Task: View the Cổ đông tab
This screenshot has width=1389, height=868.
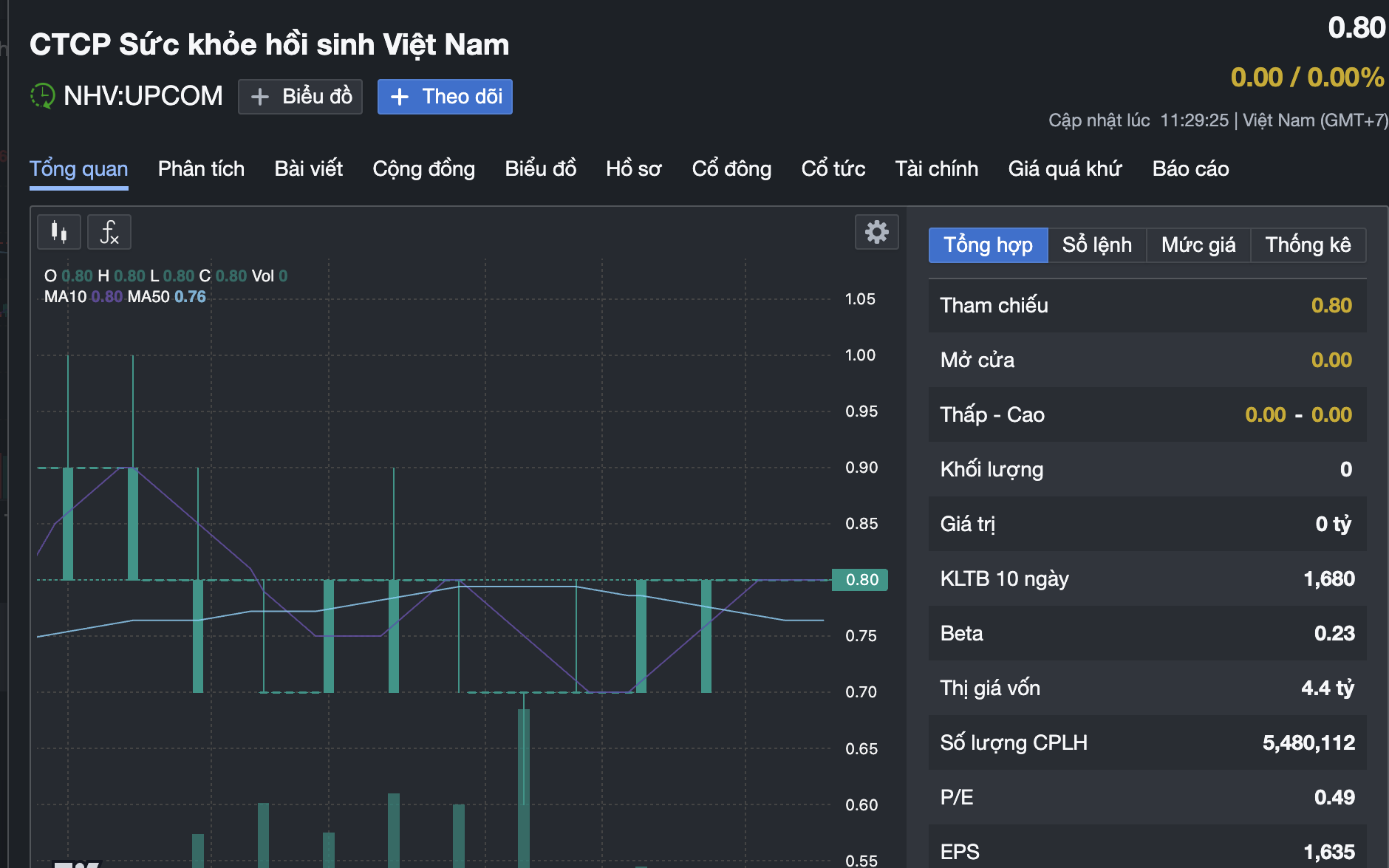Action: coord(731,168)
